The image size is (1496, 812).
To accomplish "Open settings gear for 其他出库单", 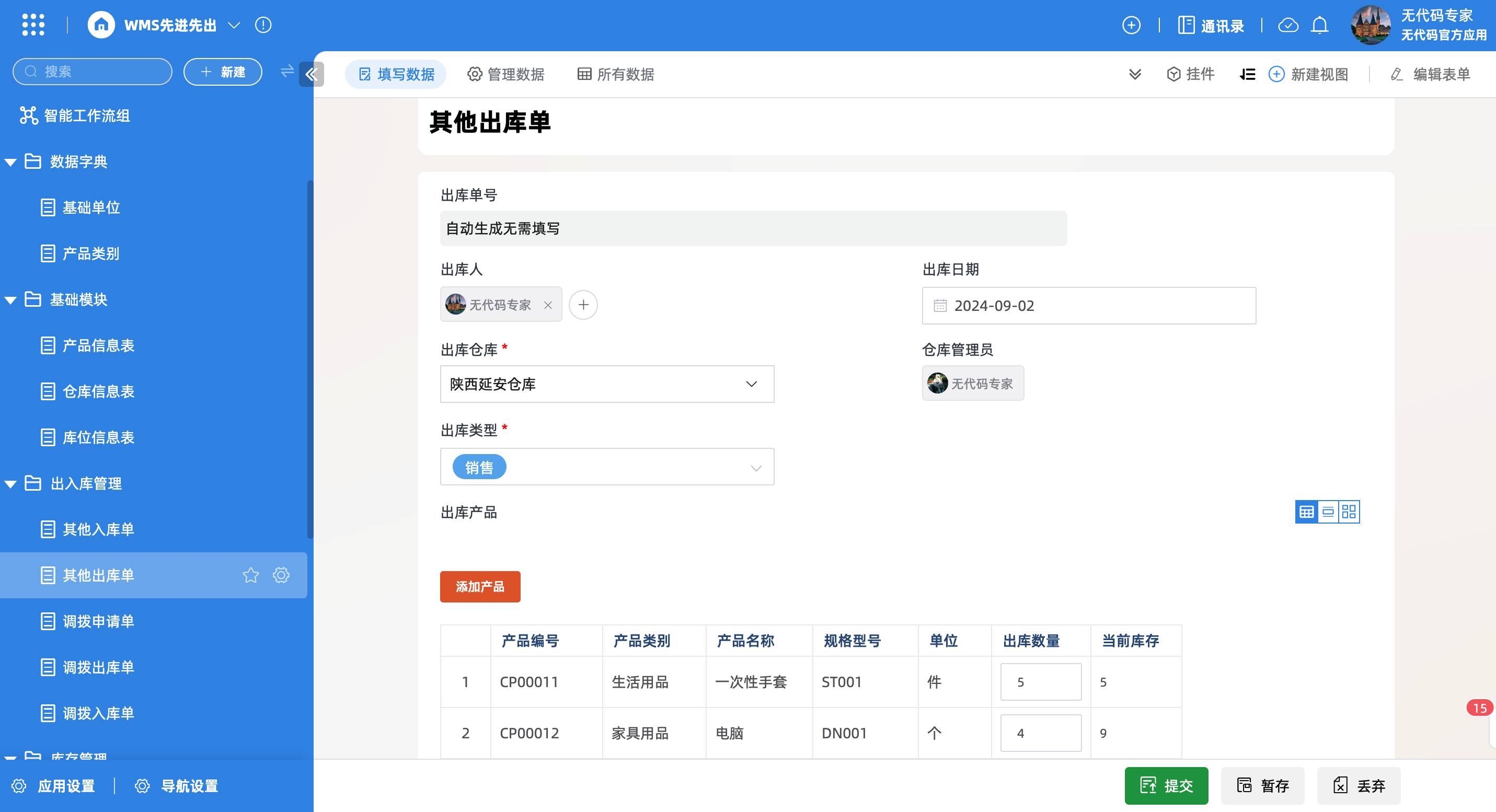I will click(x=281, y=575).
